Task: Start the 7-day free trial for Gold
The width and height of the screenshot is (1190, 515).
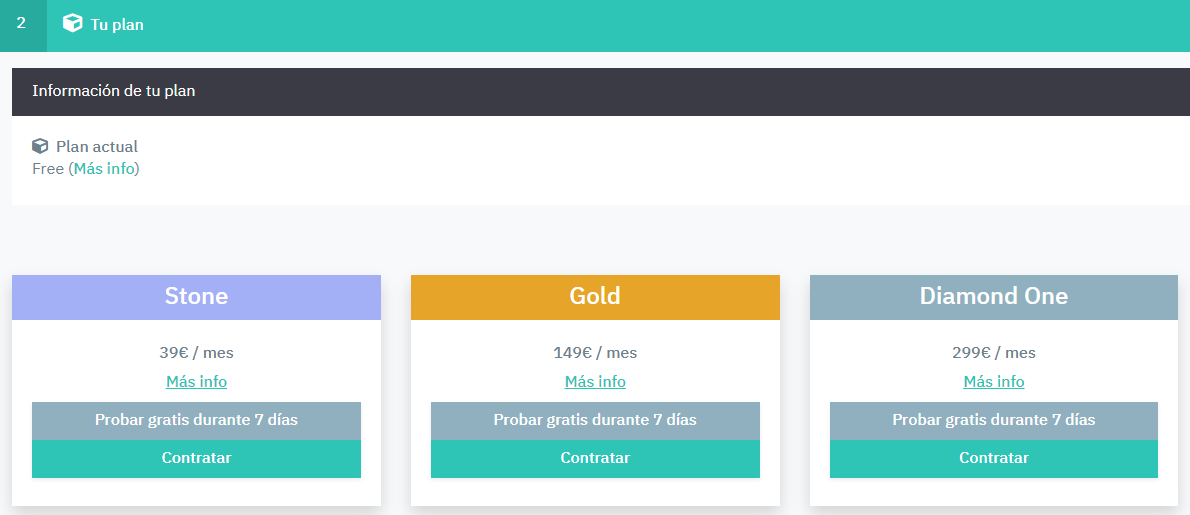Action: point(595,420)
